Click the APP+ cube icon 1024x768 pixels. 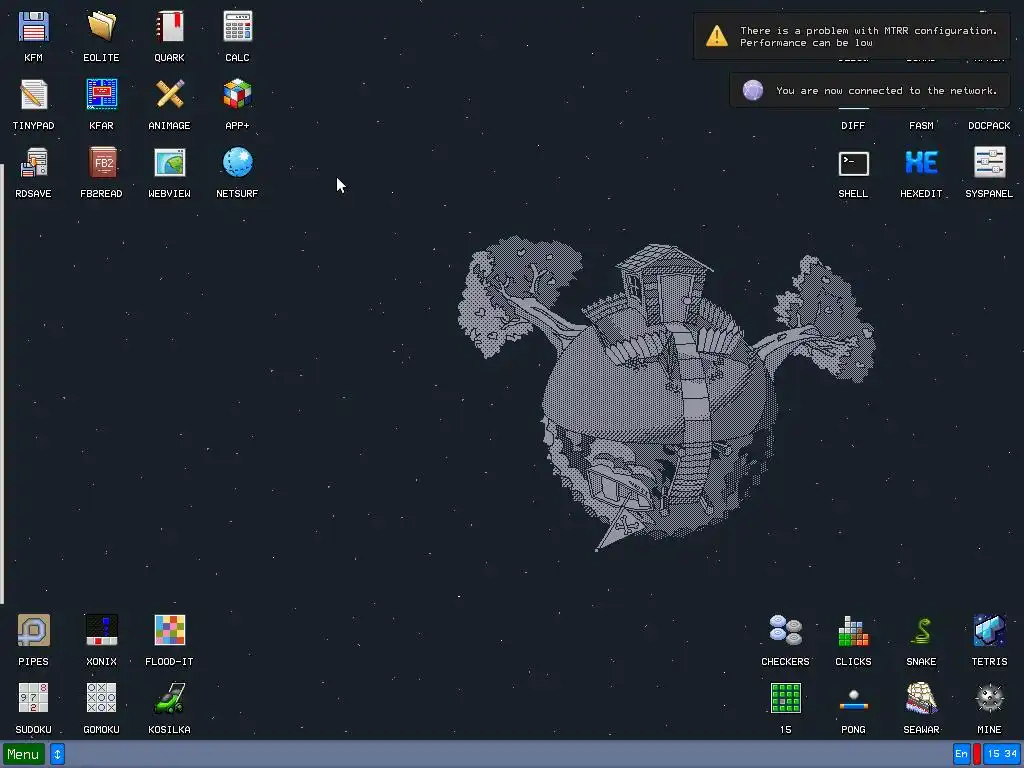click(237, 95)
